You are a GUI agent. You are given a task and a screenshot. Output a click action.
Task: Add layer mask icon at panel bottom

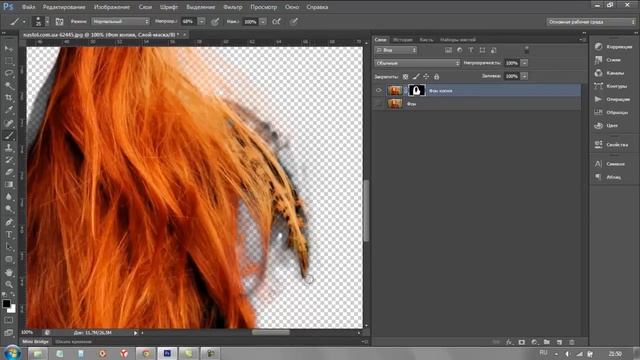point(522,342)
